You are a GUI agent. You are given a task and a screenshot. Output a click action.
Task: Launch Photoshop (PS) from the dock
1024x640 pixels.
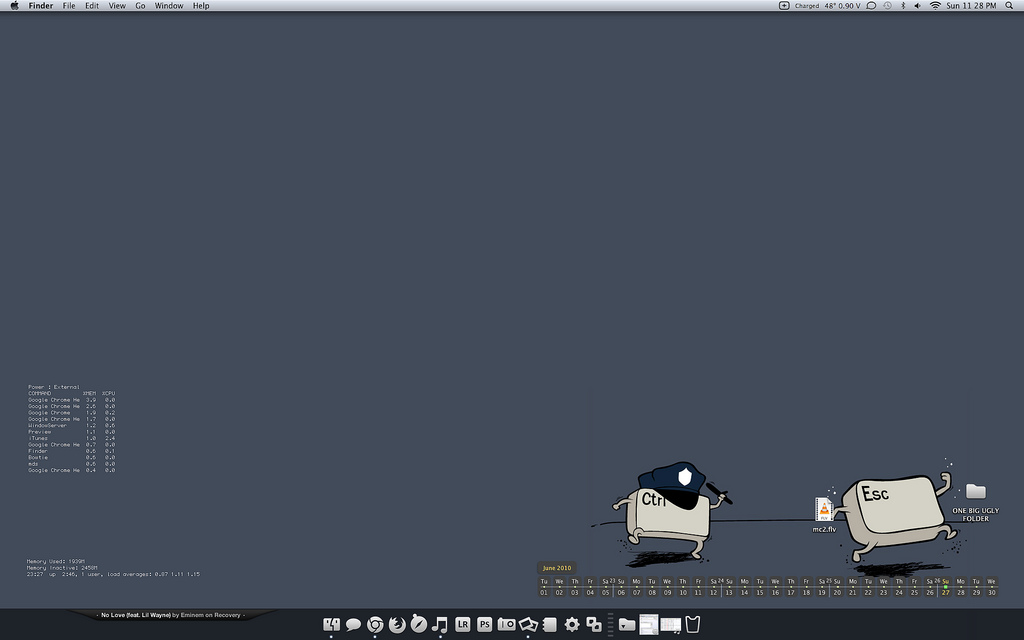click(485, 624)
